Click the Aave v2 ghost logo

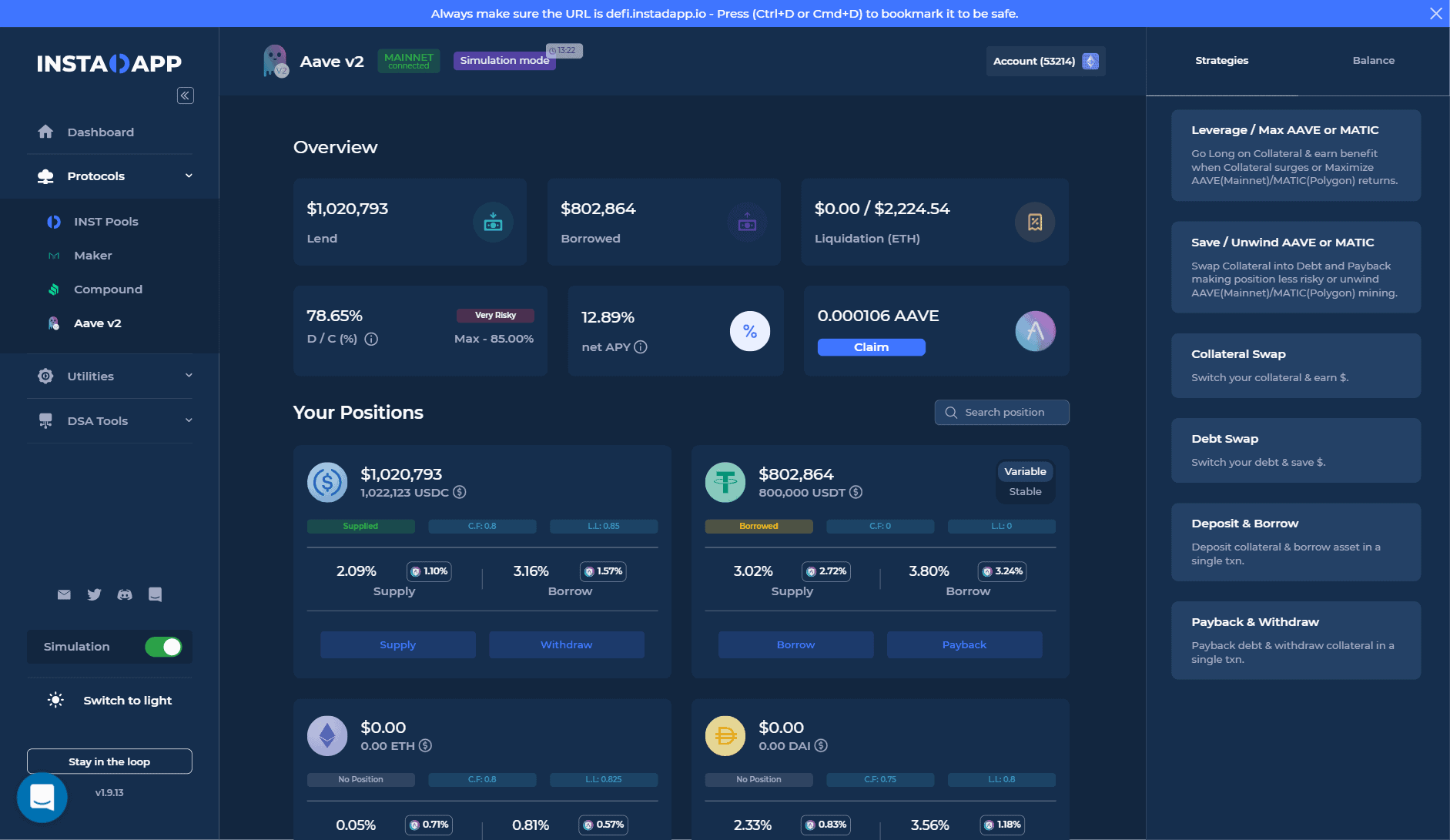coord(275,61)
